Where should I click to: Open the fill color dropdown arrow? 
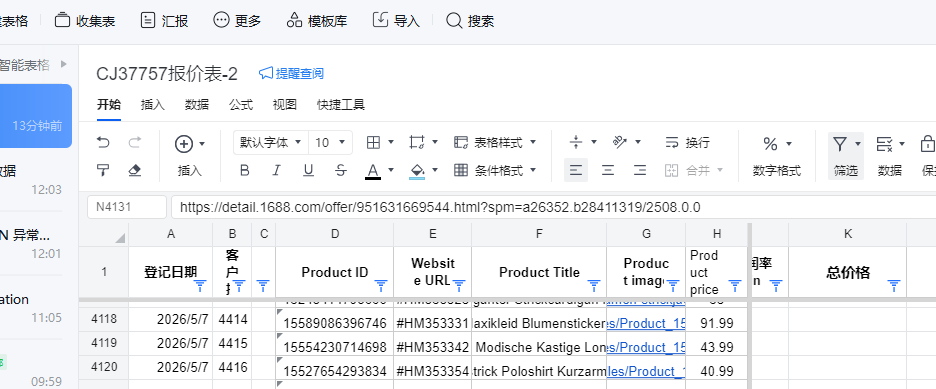pos(435,171)
